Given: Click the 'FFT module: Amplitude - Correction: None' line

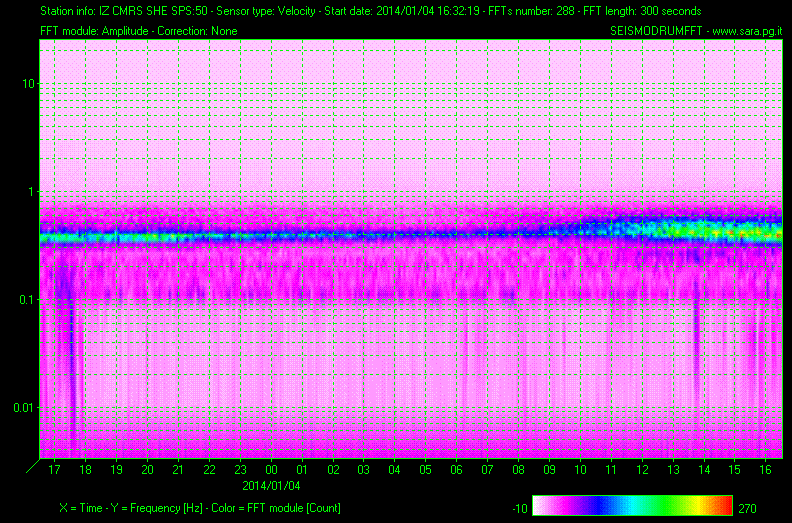Looking at the screenshot, I should coord(139,31).
